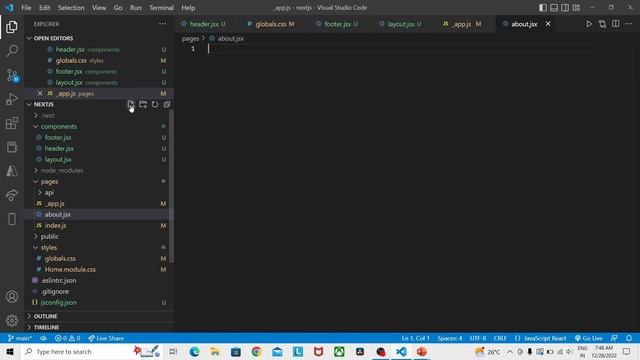The width and height of the screenshot is (640, 360).
Task: Click the New Folder icon in NEXTJS header
Action: [143, 104]
